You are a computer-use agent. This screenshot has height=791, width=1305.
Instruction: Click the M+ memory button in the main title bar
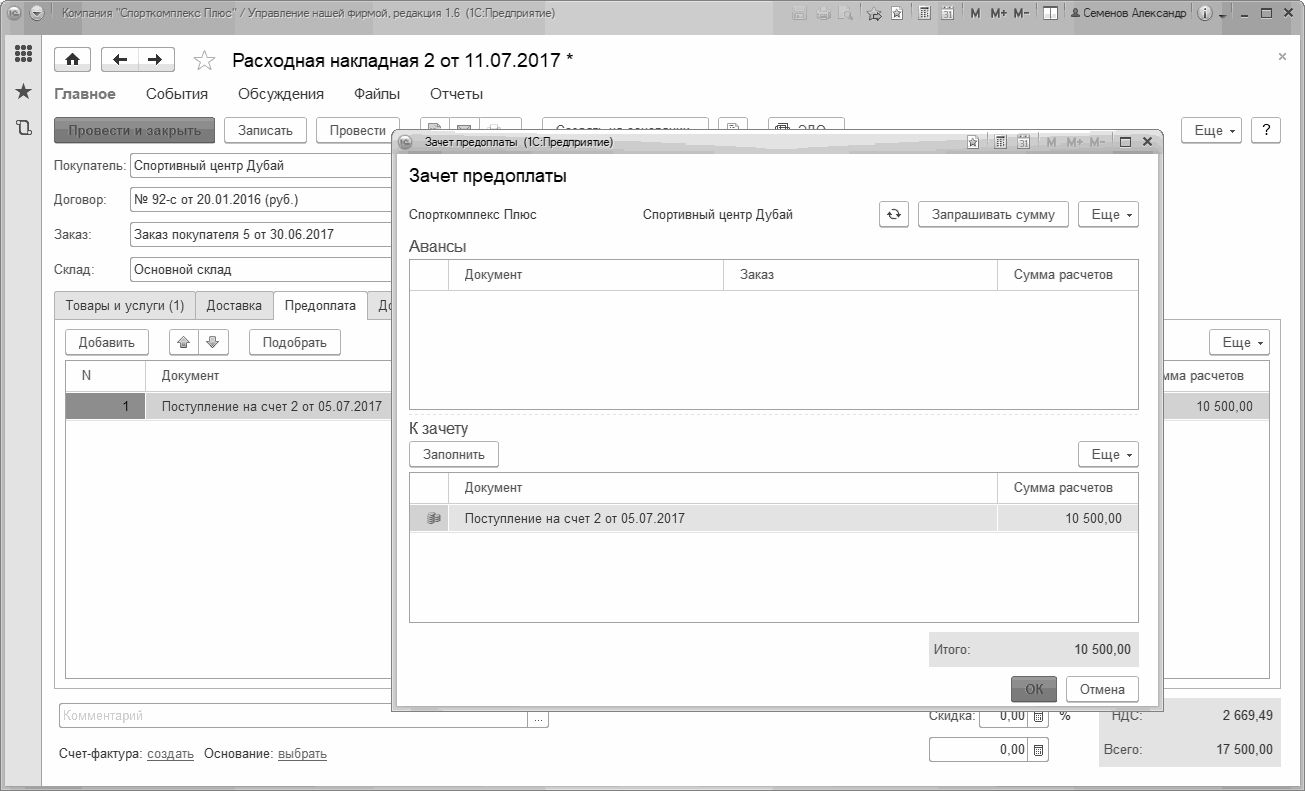click(998, 14)
